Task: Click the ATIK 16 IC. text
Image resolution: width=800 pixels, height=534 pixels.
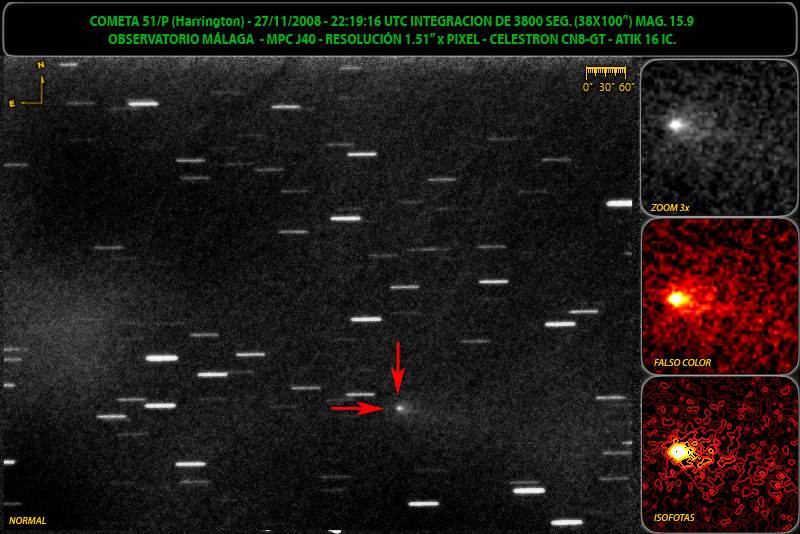Action: tap(645, 39)
